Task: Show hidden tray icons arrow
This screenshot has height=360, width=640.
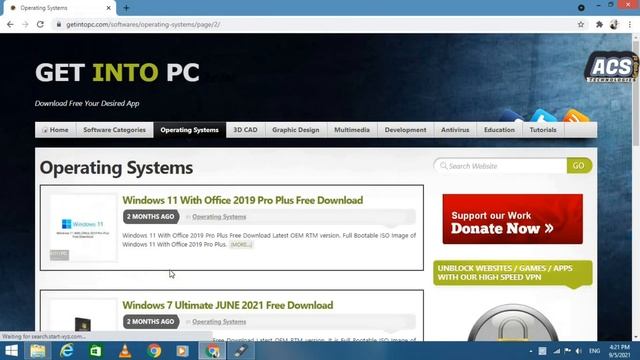Action: click(531, 351)
